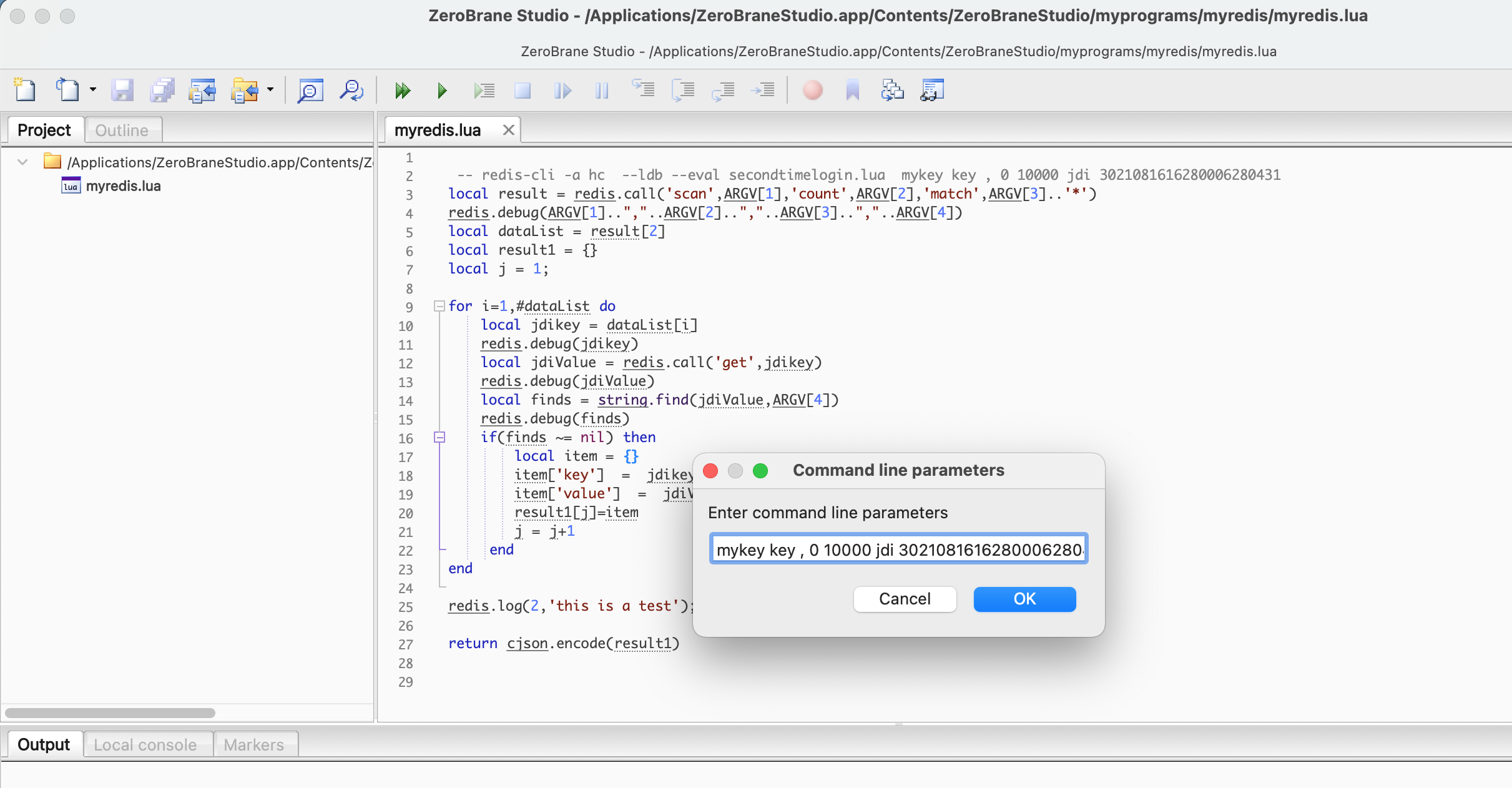1512x788 pixels.
Task: Save all documents toolbar icon
Action: point(162,91)
